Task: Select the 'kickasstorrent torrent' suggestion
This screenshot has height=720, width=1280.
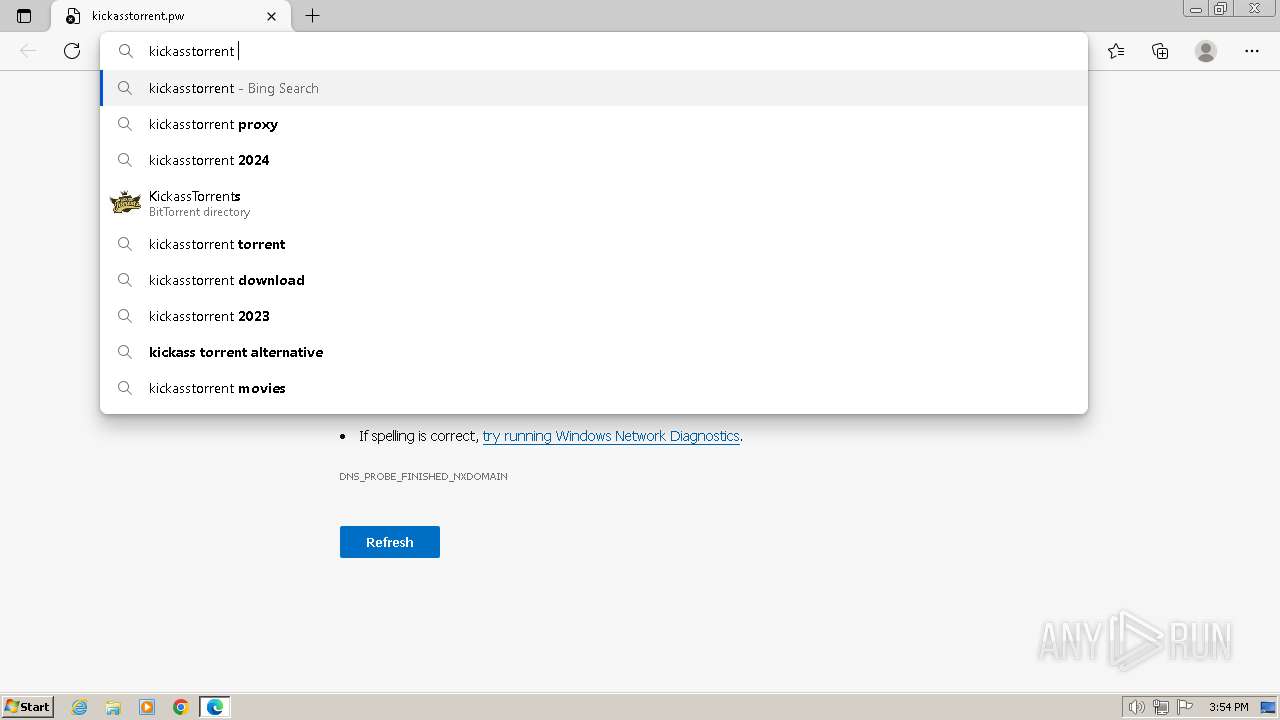Action: tap(594, 244)
